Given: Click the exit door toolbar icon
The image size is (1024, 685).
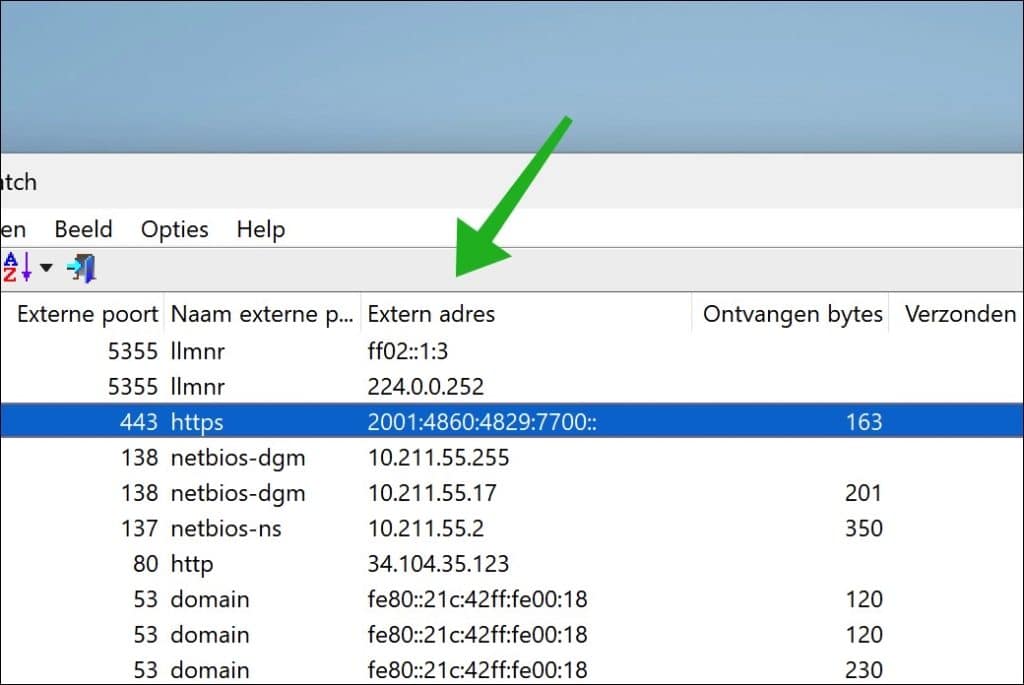Looking at the screenshot, I should pyautogui.click(x=82, y=268).
